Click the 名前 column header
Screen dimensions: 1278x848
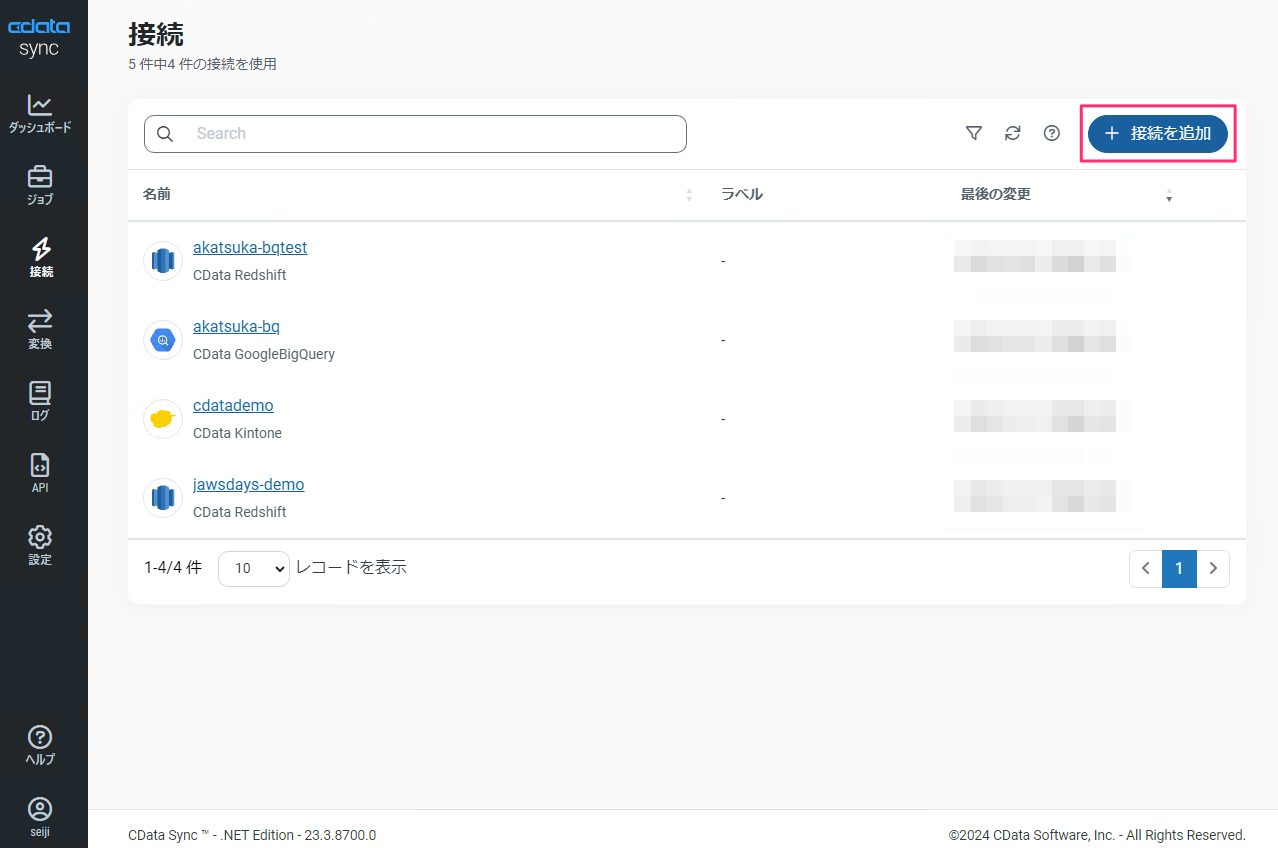[157, 194]
